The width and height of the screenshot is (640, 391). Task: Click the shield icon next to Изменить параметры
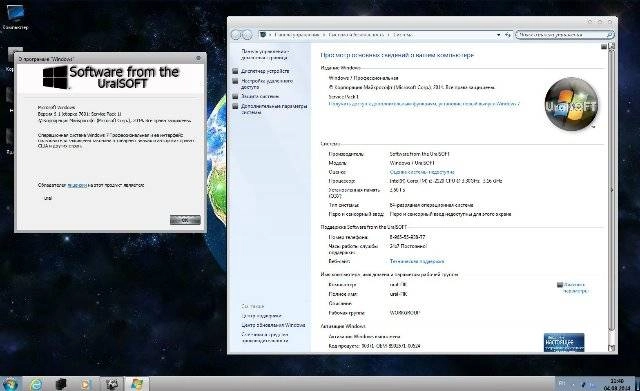(560, 285)
